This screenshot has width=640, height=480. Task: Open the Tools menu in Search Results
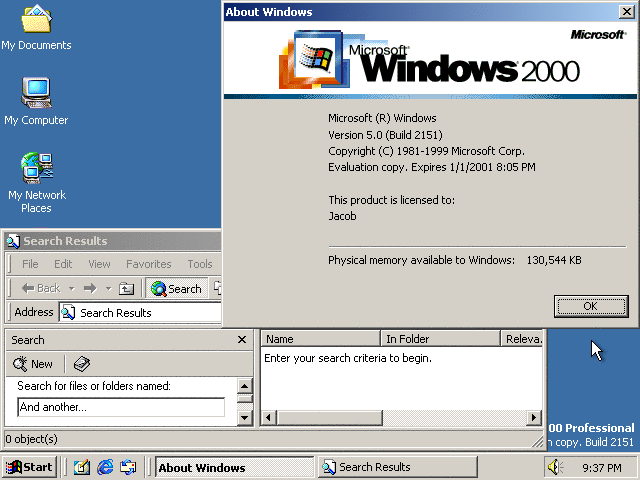pos(200,264)
